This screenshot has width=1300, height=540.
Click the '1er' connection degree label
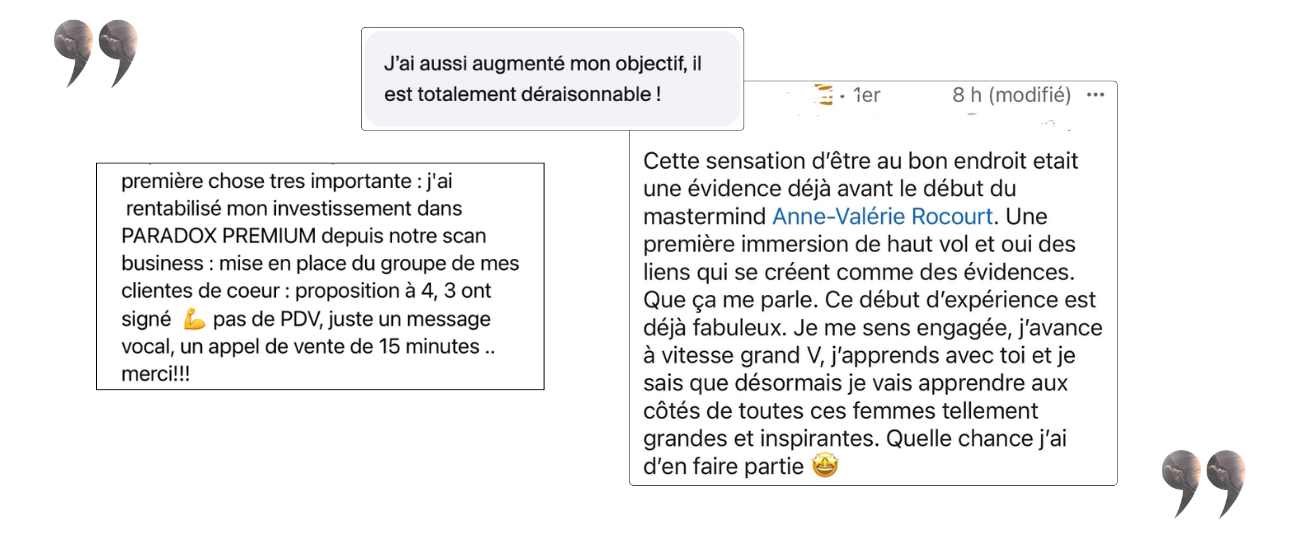[866, 96]
